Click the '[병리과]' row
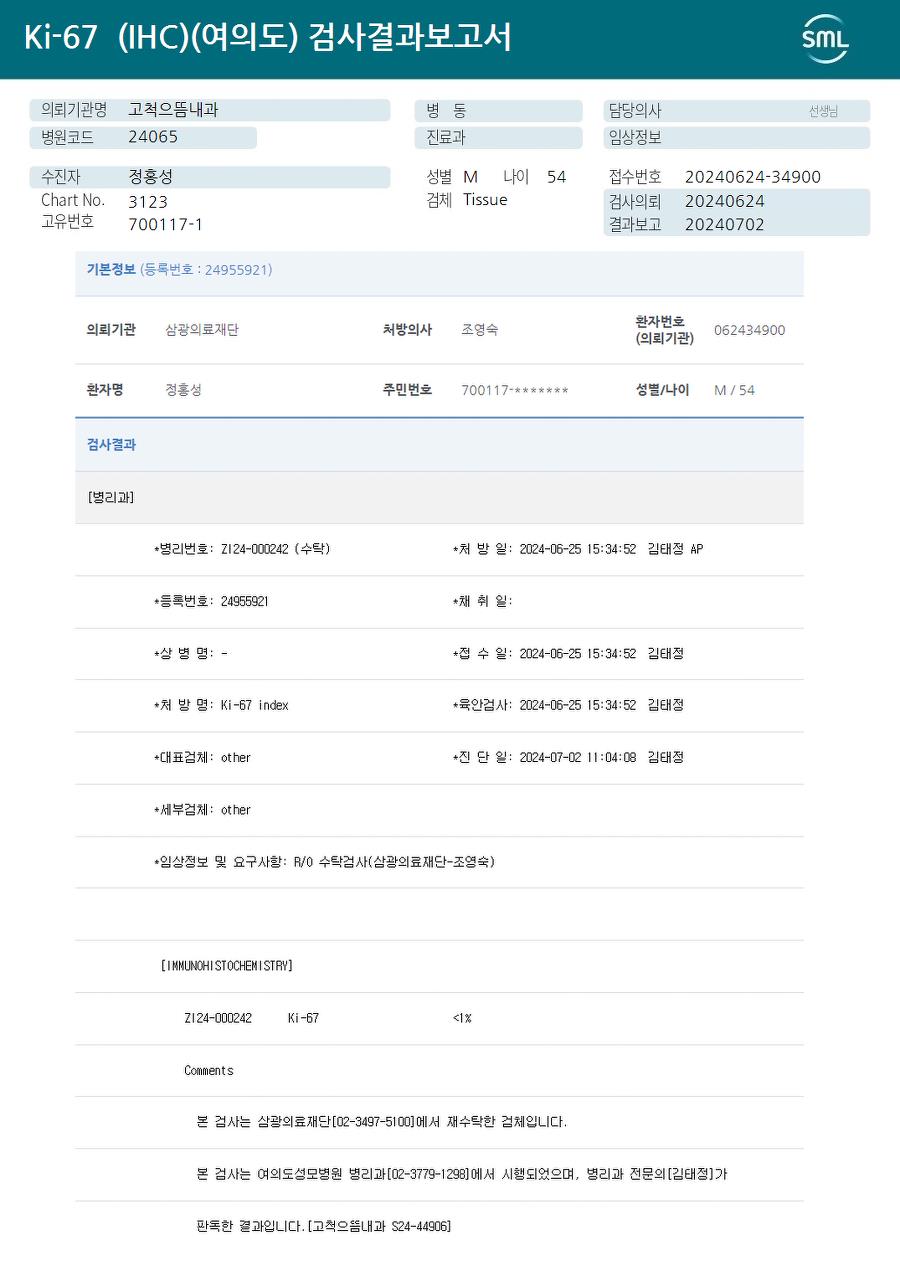The width and height of the screenshot is (900, 1271). (439, 497)
